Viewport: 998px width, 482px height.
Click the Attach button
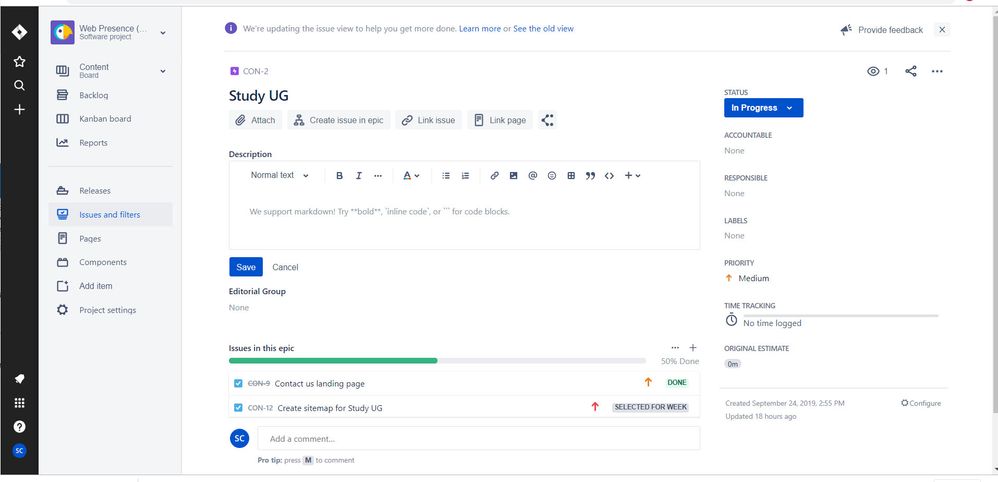(255, 120)
